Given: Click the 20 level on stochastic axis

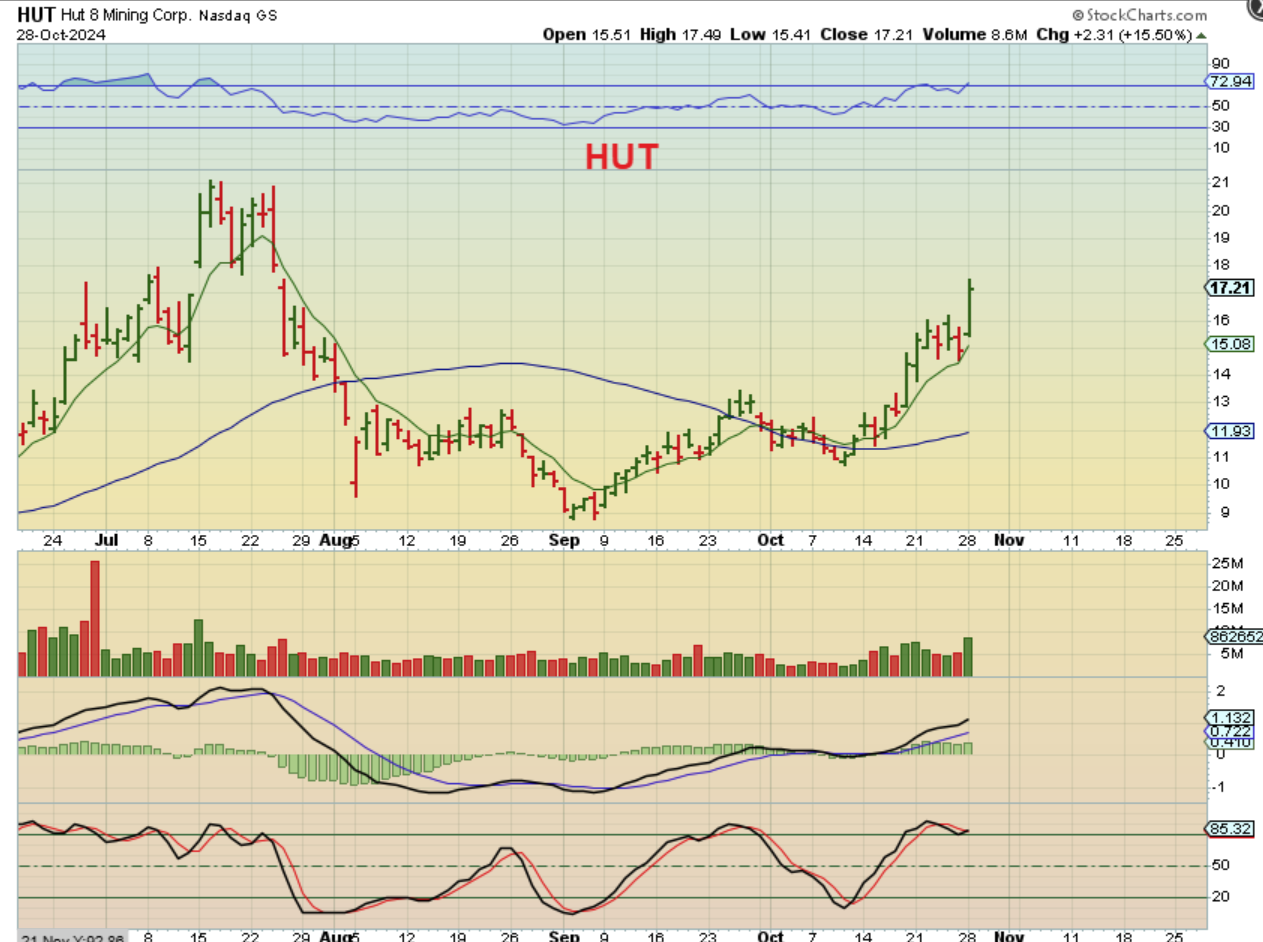Looking at the screenshot, I should (x=1221, y=897).
